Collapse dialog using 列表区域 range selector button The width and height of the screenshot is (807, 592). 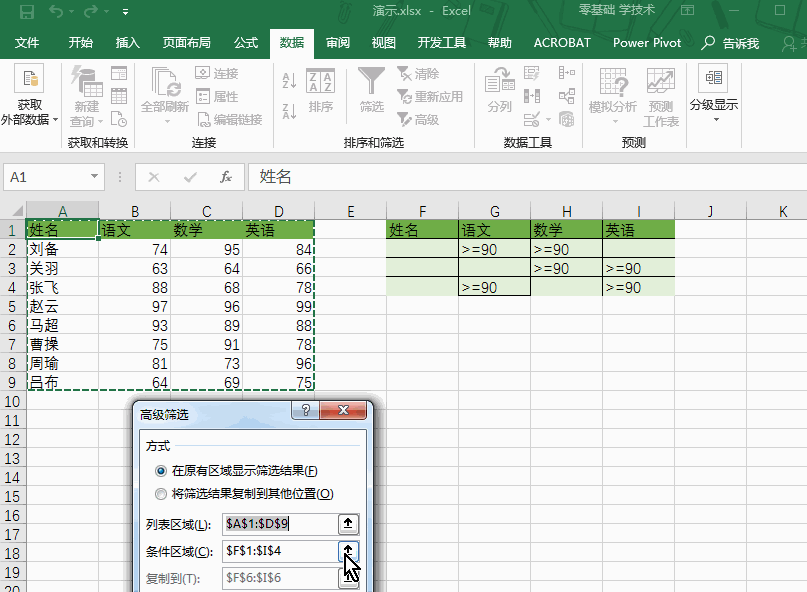pos(348,524)
